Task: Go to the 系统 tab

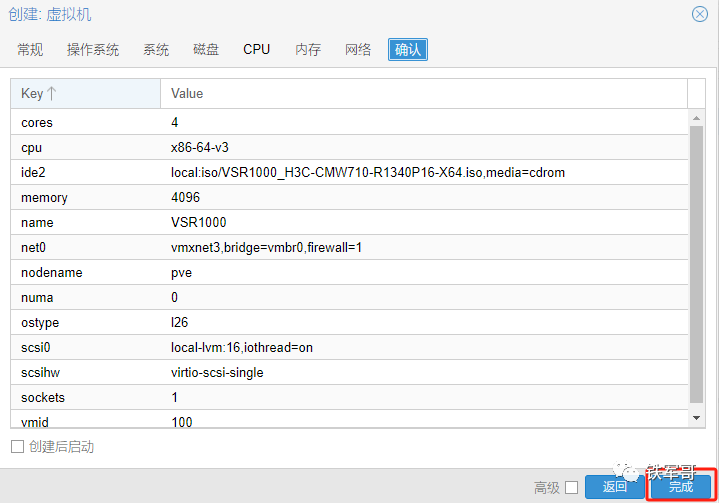Action: pos(156,50)
